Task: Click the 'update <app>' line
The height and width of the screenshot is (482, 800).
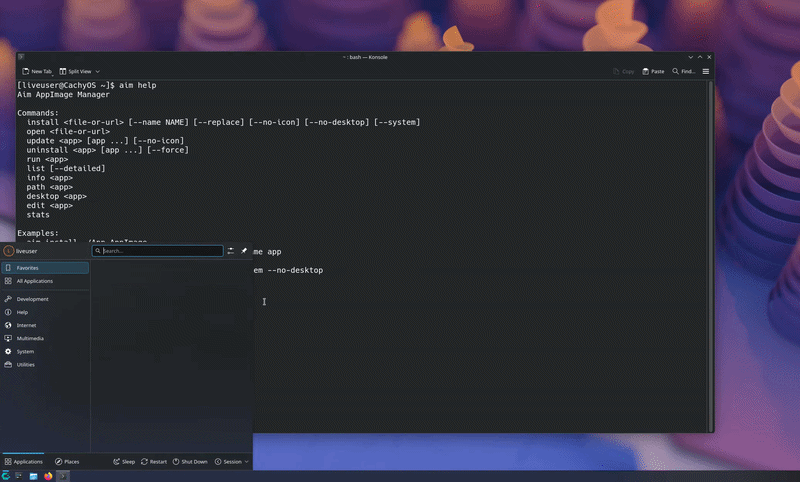Action: click(x=105, y=141)
